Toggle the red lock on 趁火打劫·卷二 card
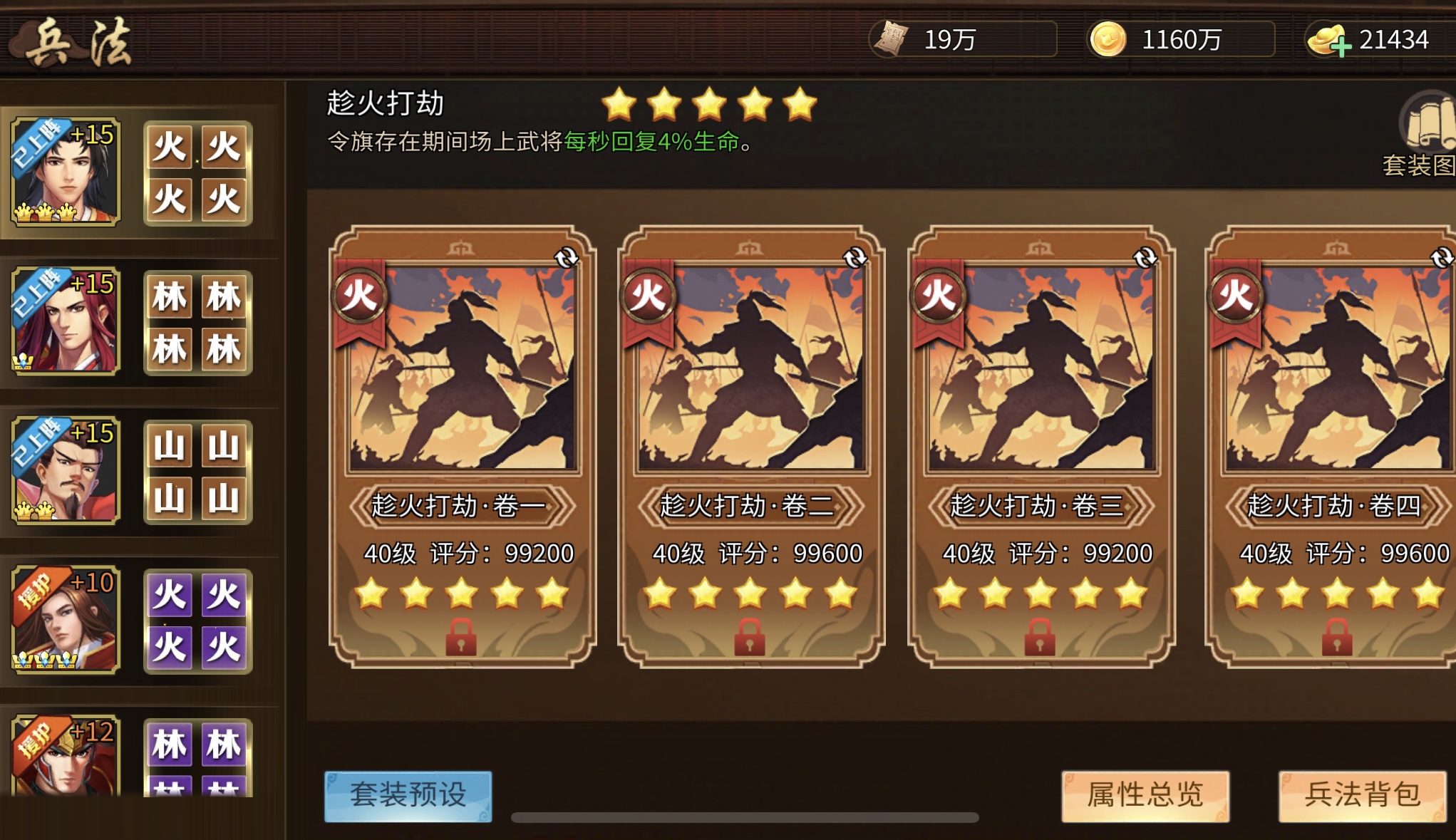Image resolution: width=1456 pixels, height=840 pixels. coord(750,636)
